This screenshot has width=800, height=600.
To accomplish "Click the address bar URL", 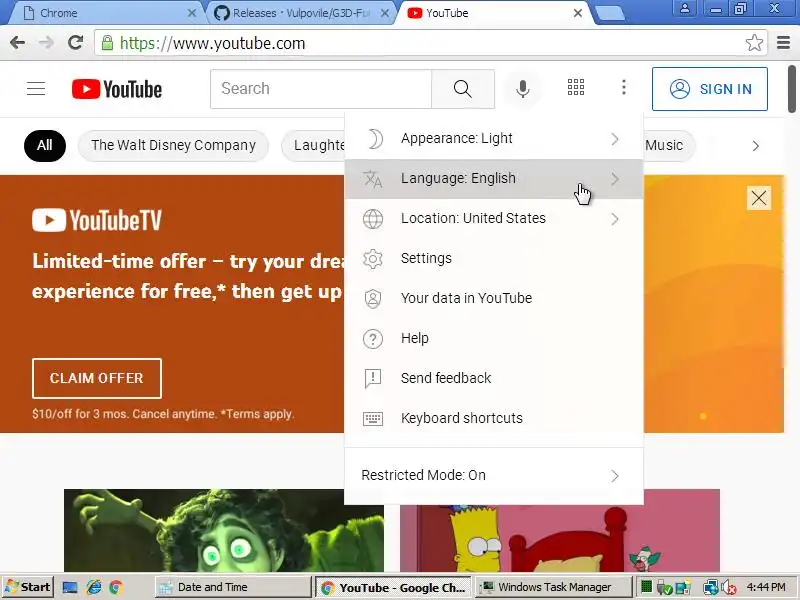I will tap(212, 43).
